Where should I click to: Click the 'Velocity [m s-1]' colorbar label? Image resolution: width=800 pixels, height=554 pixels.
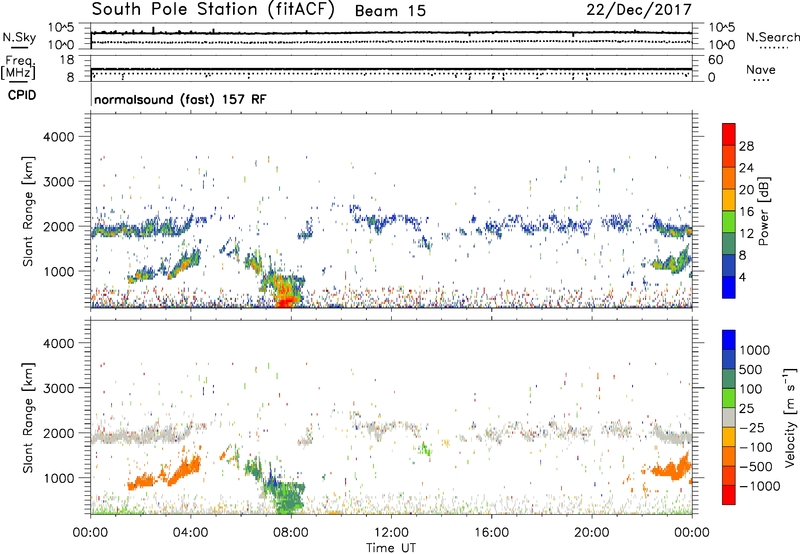pyautogui.click(x=790, y=417)
